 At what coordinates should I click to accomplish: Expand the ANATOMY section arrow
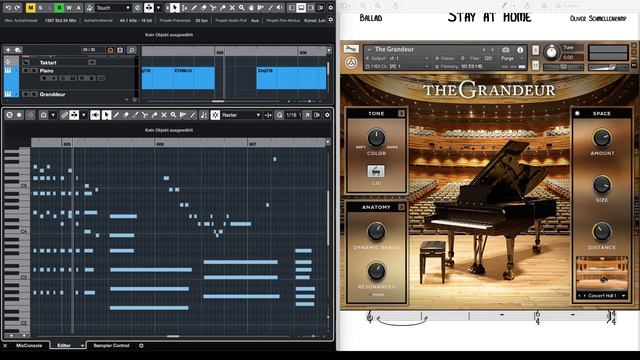[401, 207]
